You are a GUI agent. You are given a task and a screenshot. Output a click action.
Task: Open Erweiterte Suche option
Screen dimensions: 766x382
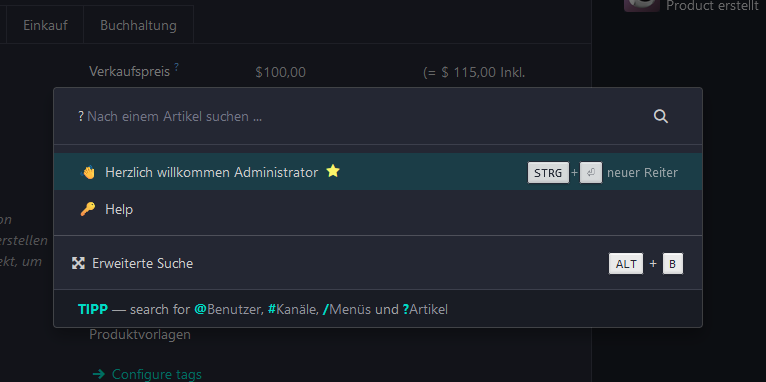(x=378, y=263)
